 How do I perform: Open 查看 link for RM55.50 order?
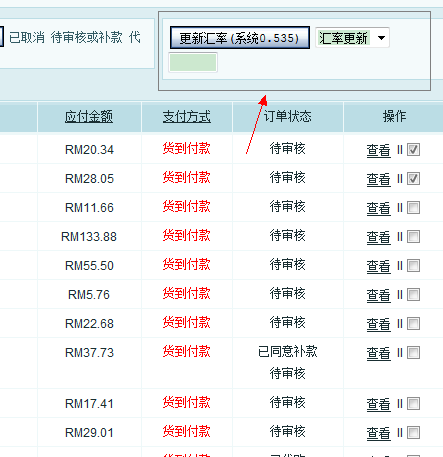[379, 266]
